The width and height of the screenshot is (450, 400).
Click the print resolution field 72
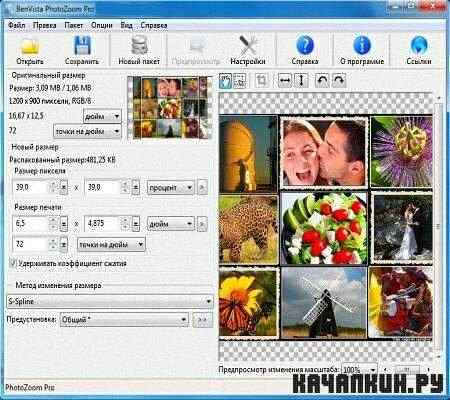pyautogui.click(x=31, y=244)
